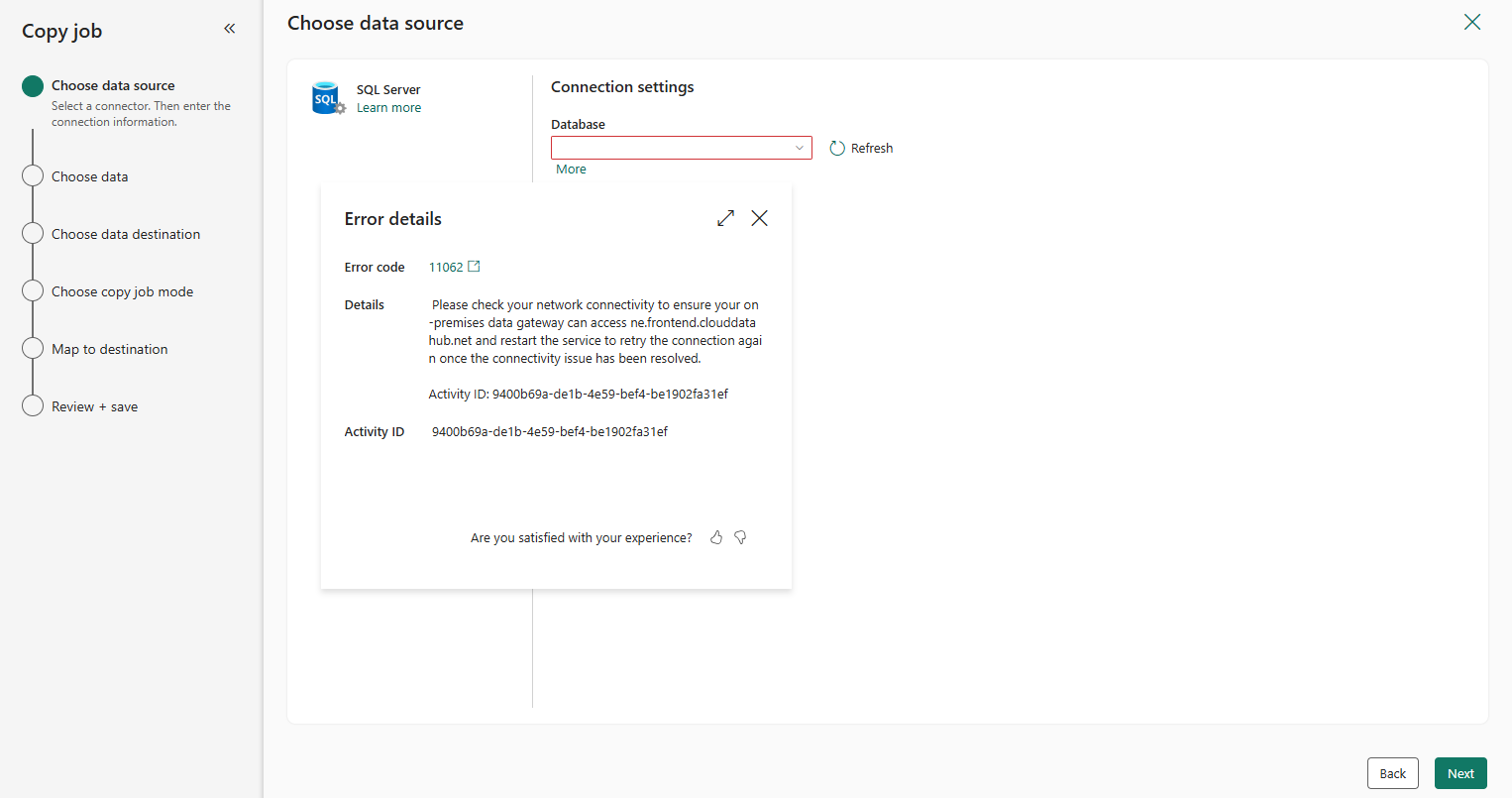
Task: Go to Choose copy job mode step
Action: 122,291
